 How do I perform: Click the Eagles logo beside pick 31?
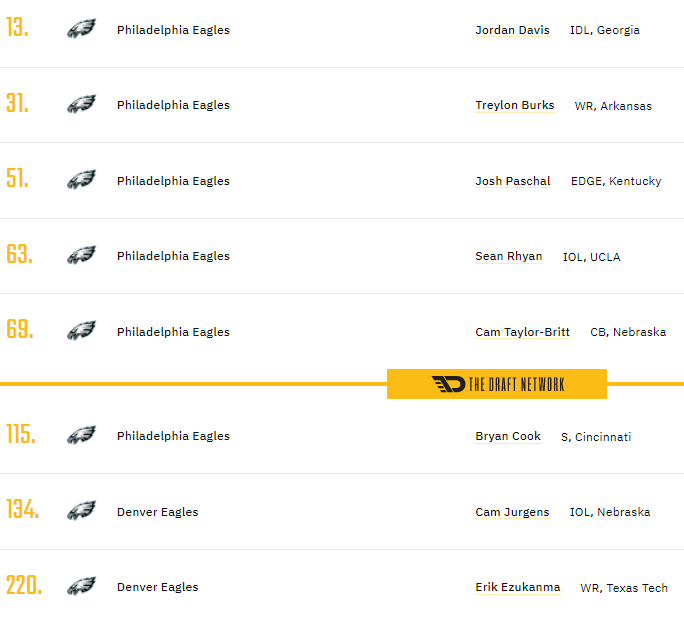tap(81, 104)
